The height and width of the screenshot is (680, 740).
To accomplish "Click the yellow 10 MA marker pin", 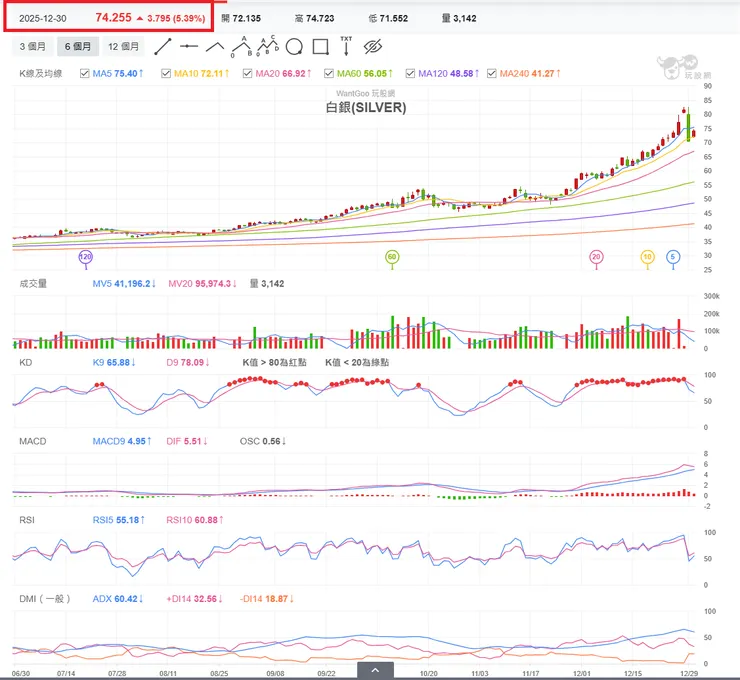I will [x=648, y=257].
